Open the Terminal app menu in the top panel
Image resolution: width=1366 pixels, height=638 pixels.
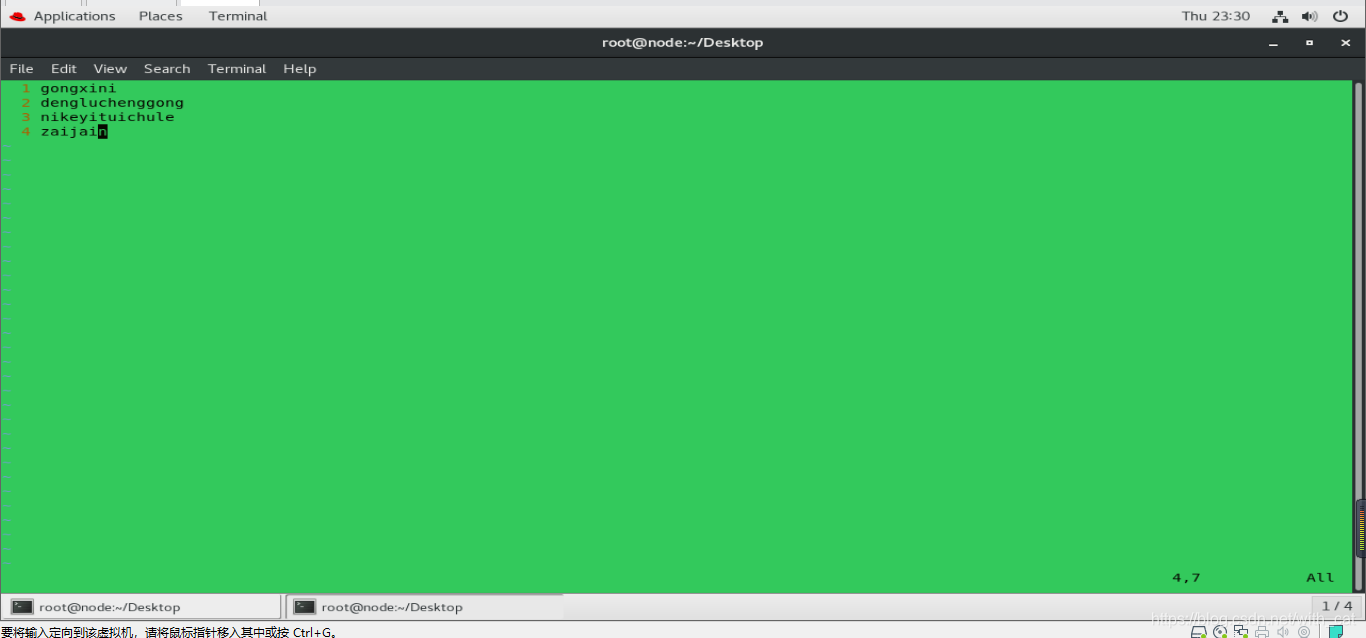pyautogui.click(x=238, y=16)
